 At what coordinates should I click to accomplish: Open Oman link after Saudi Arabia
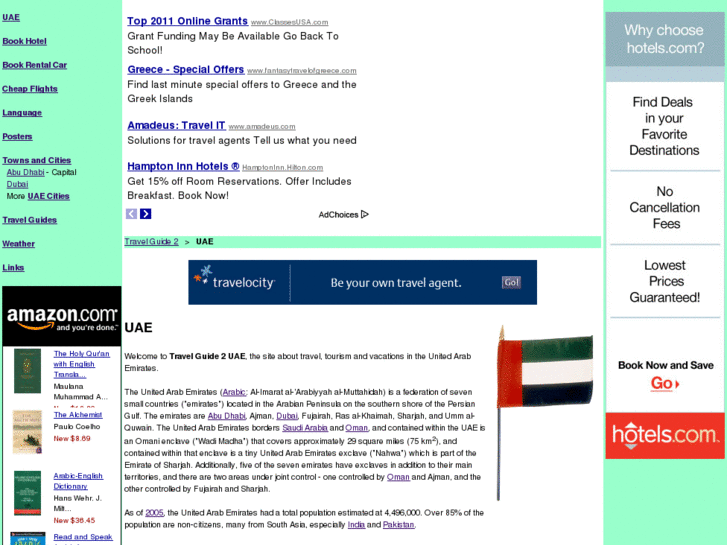[357, 428]
